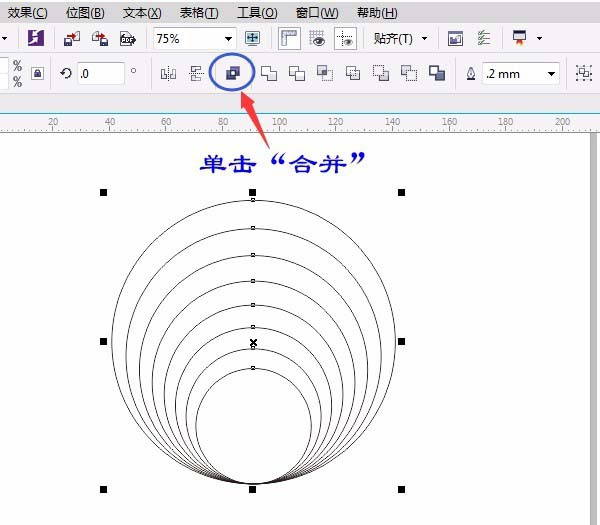Image resolution: width=600 pixels, height=525 pixels.
Task: Click the Intersect shapes icon
Action: (x=325, y=73)
